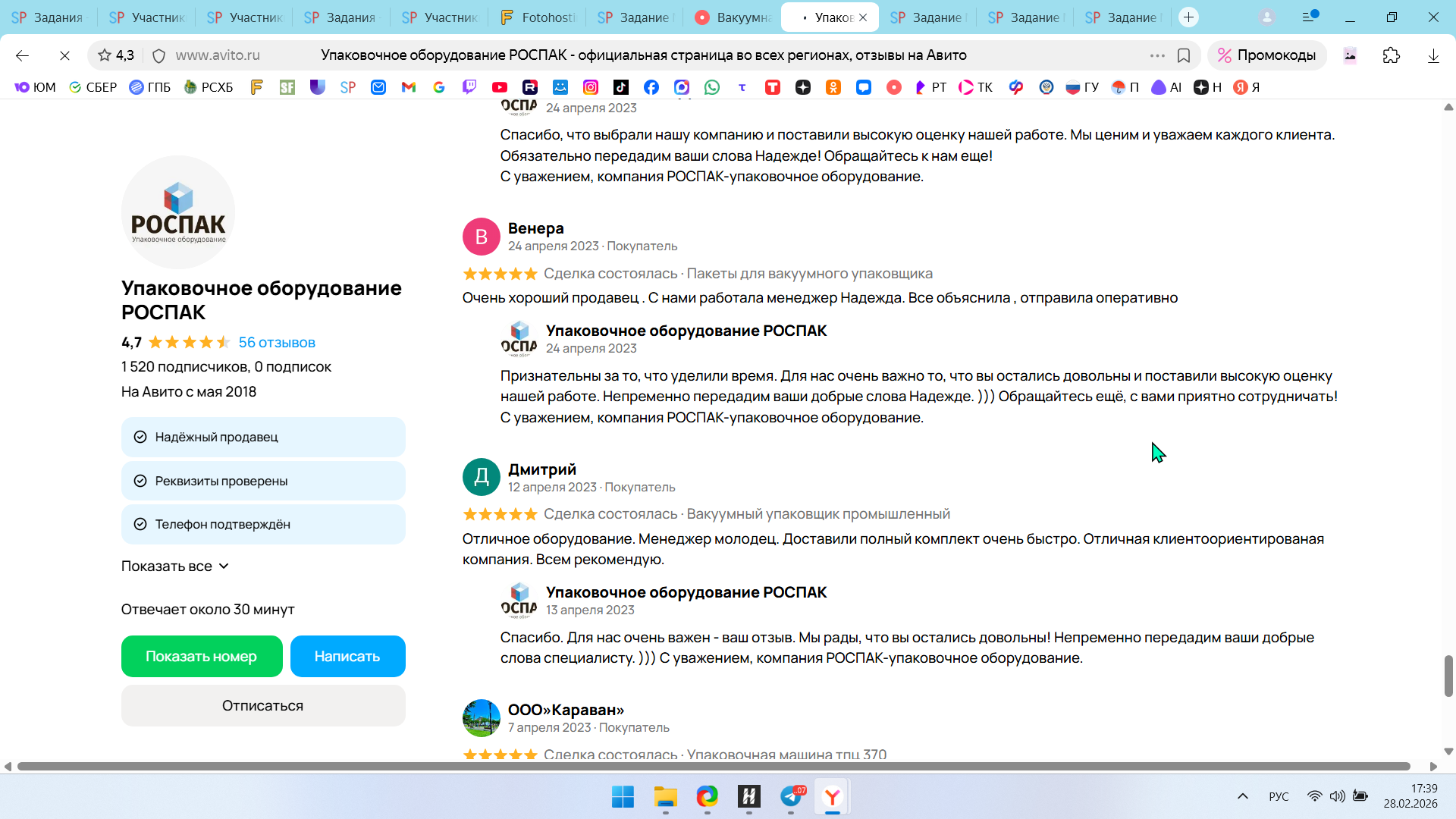Screen dimensions: 1456x819
Task: Open Telegram from the taskbar
Action: 791,796
